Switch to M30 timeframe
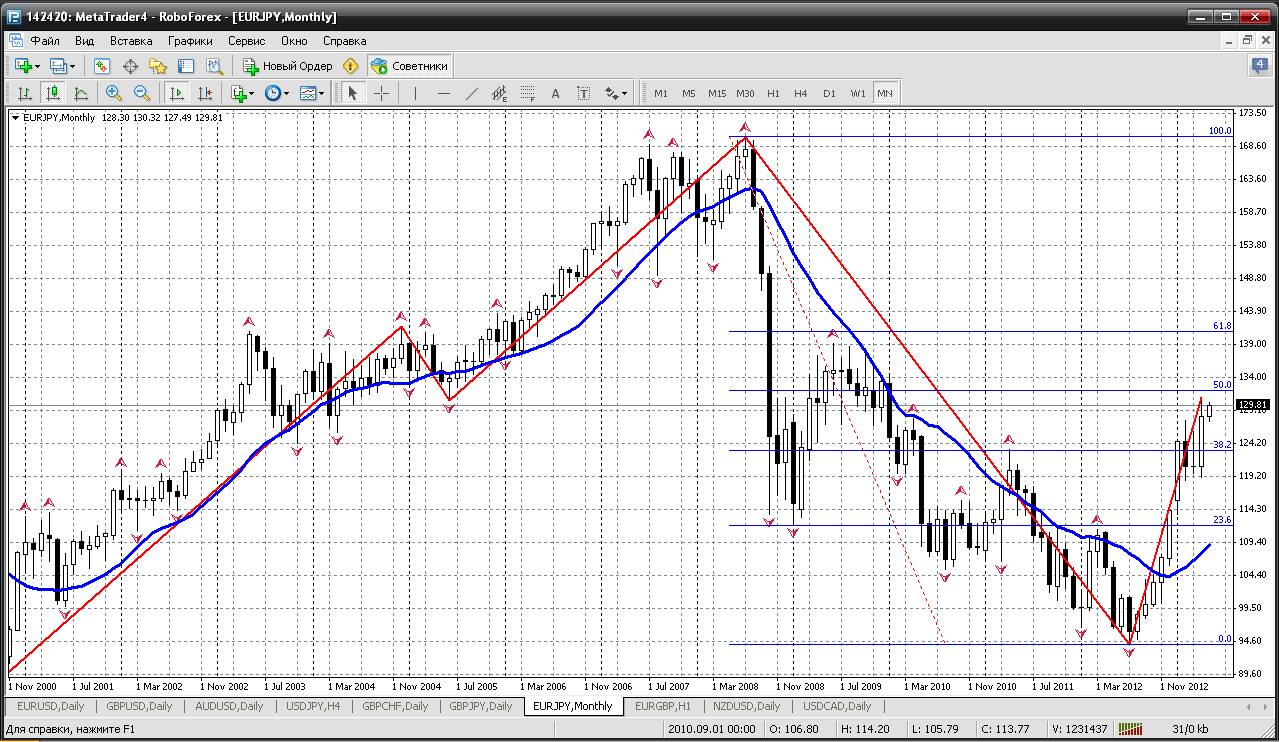1279x742 pixels. pos(745,93)
